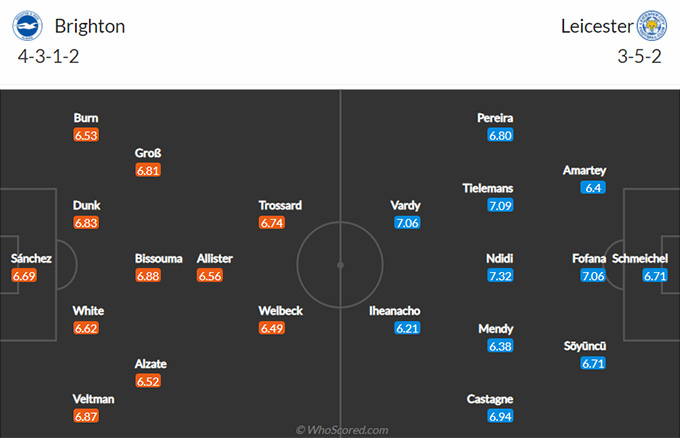Click the Leicester City crest icon

651,26
